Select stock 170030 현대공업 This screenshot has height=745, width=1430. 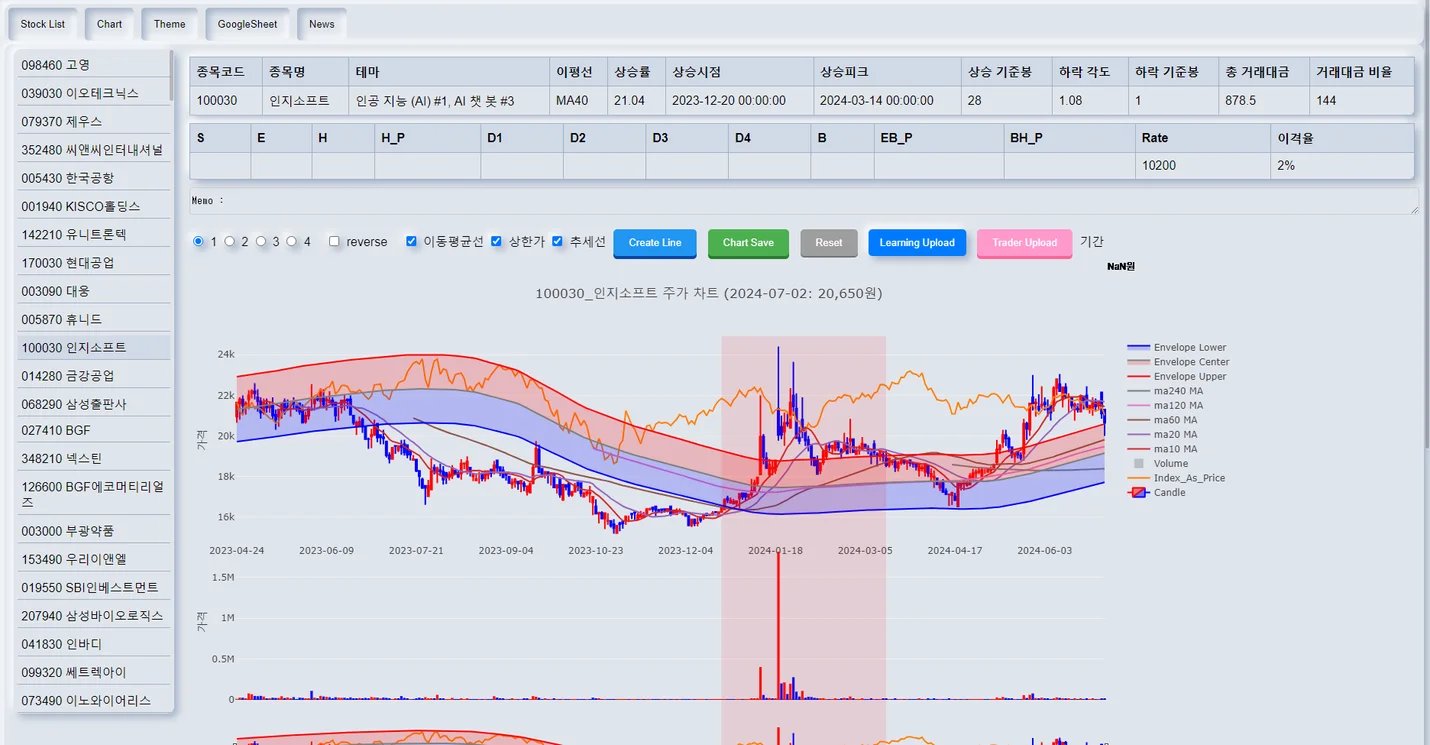coord(93,263)
